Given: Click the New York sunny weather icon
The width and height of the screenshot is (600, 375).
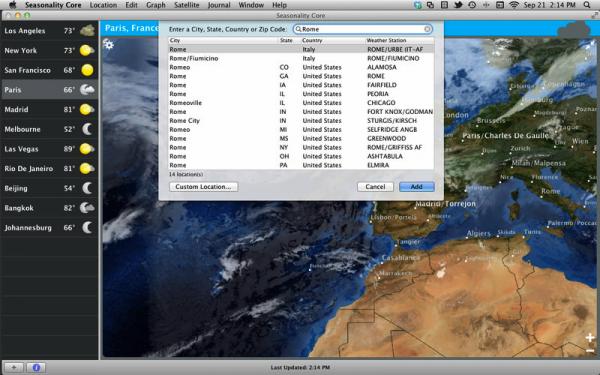Looking at the screenshot, I should (x=87, y=50).
